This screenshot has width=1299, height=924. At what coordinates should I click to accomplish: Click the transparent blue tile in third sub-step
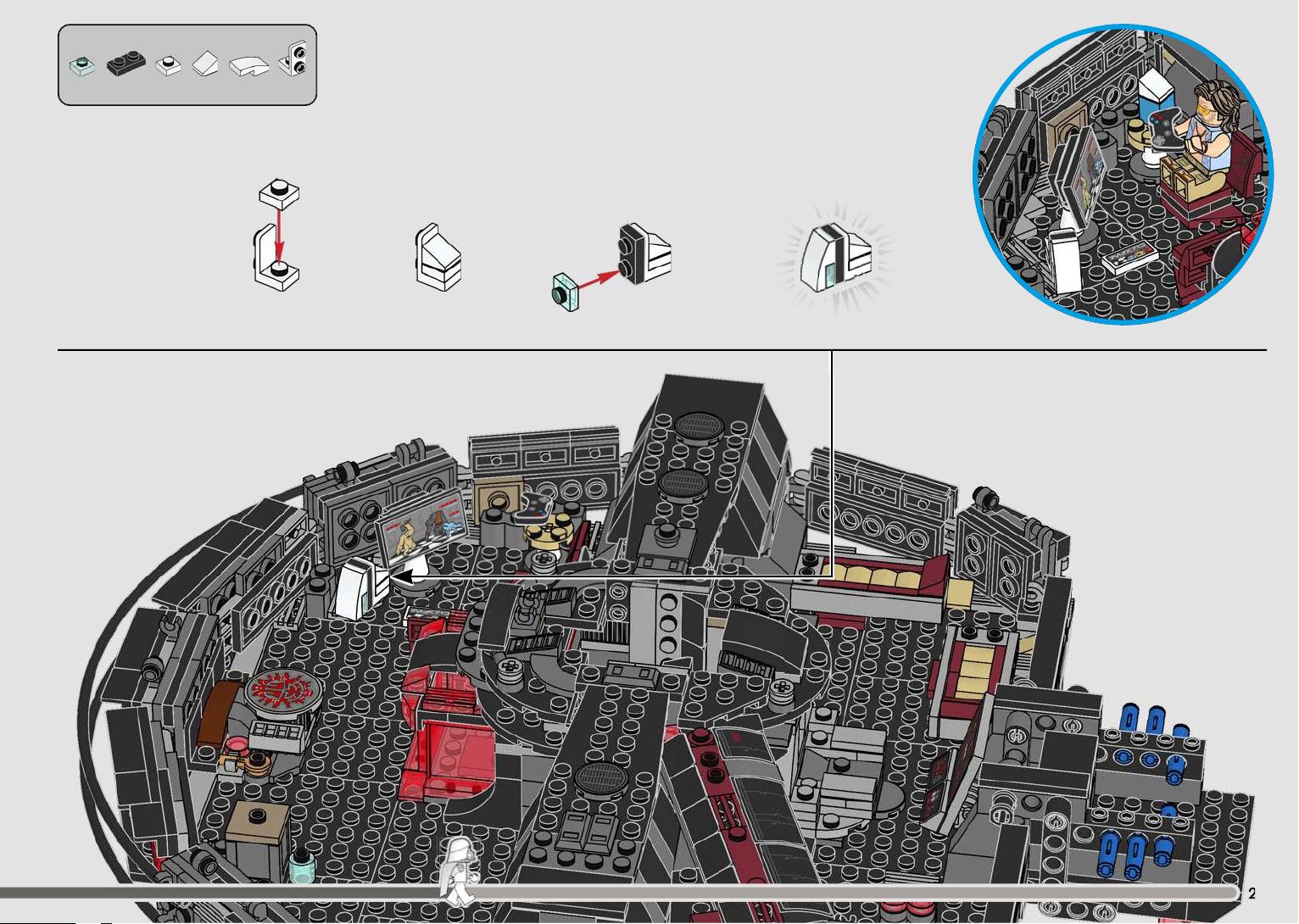tap(564, 290)
